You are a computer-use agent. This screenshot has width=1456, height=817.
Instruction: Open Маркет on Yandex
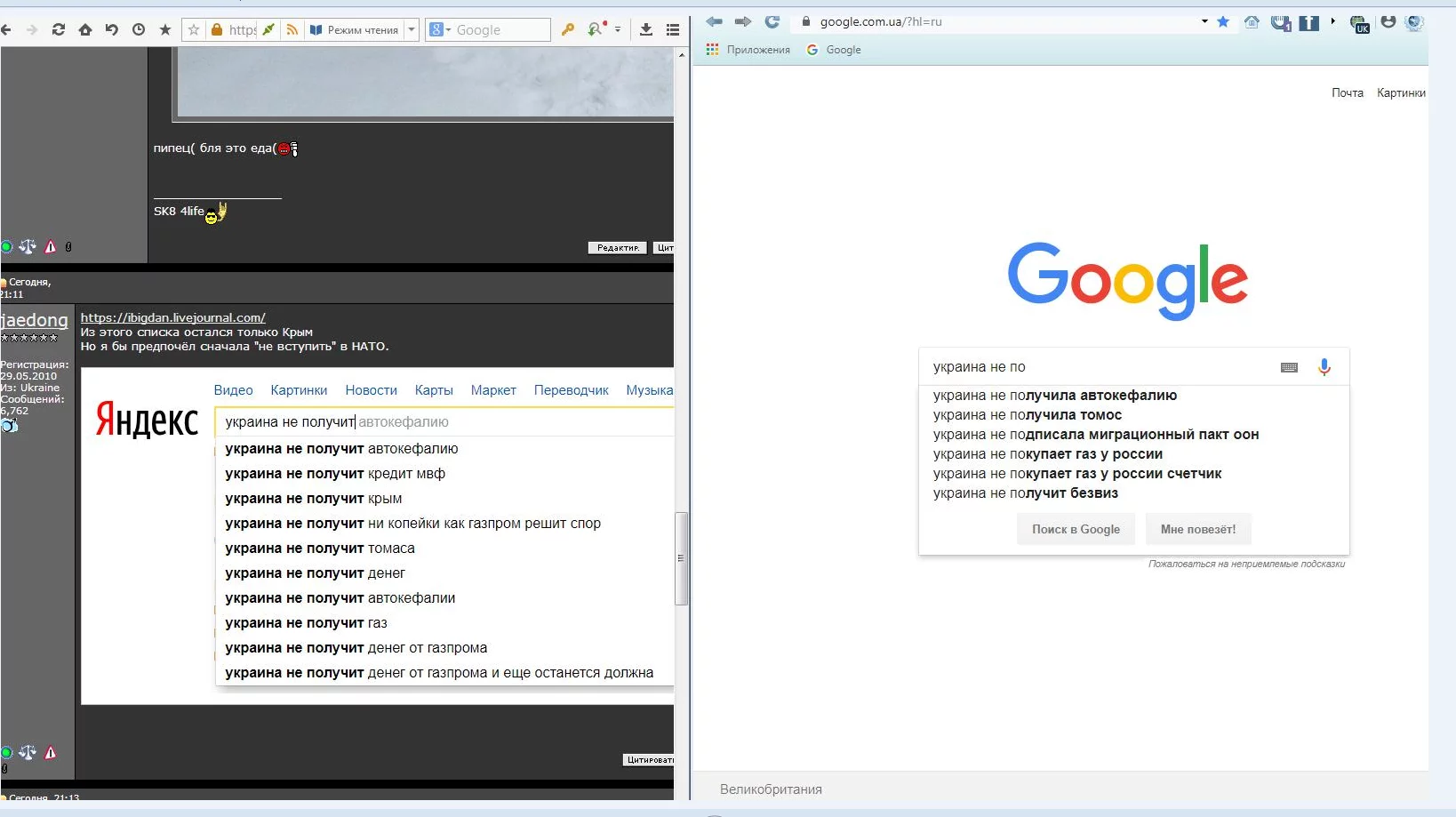pyautogui.click(x=493, y=390)
